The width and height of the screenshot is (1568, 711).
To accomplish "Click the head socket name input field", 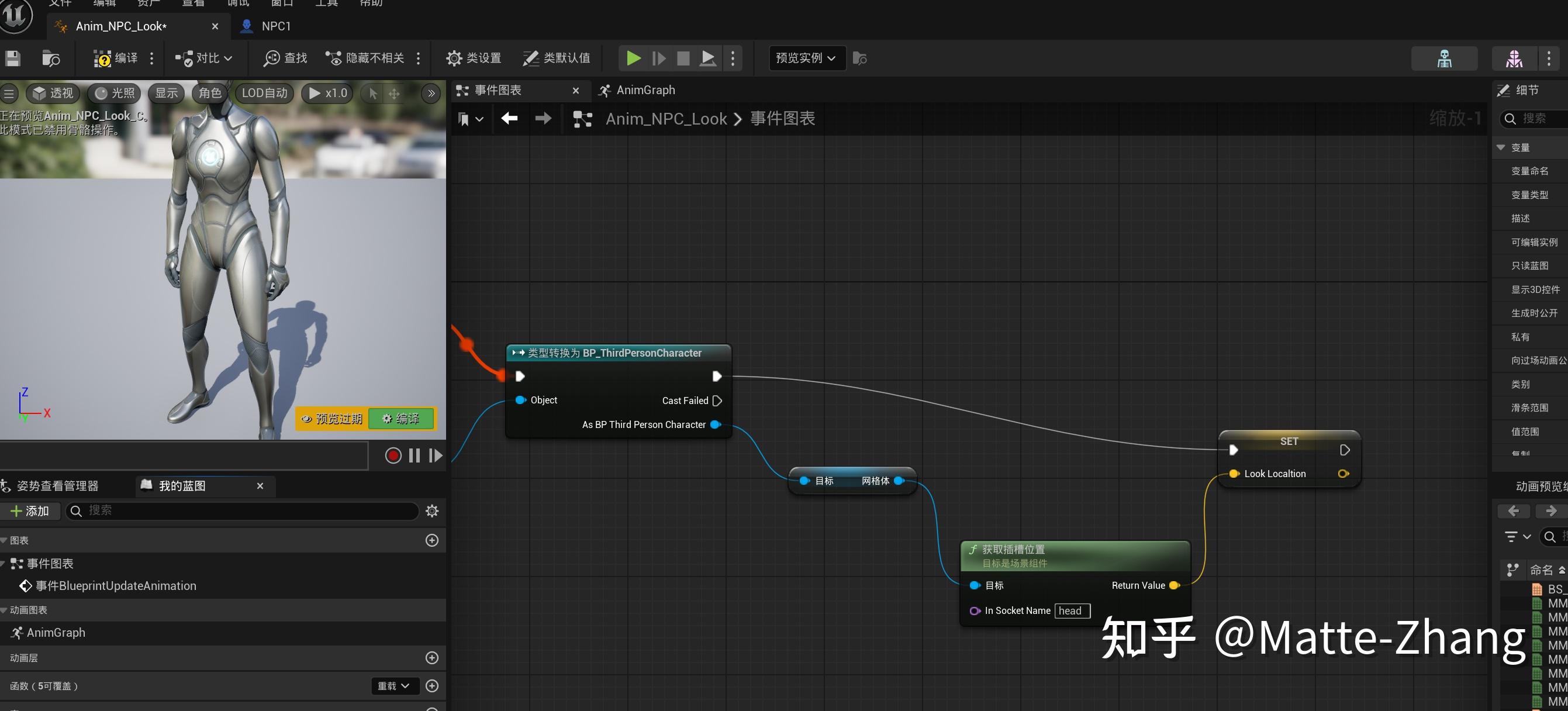I will [1072, 610].
